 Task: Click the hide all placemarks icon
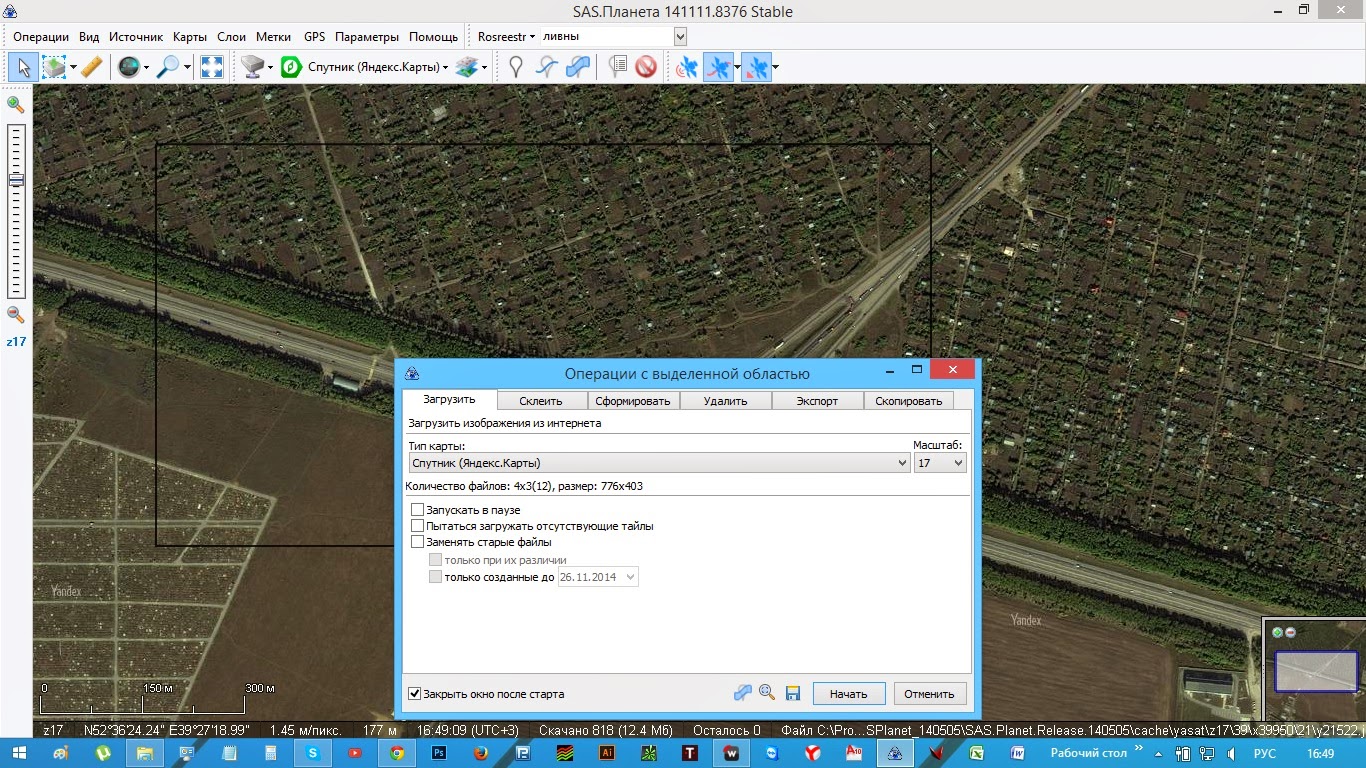pyautogui.click(x=646, y=67)
